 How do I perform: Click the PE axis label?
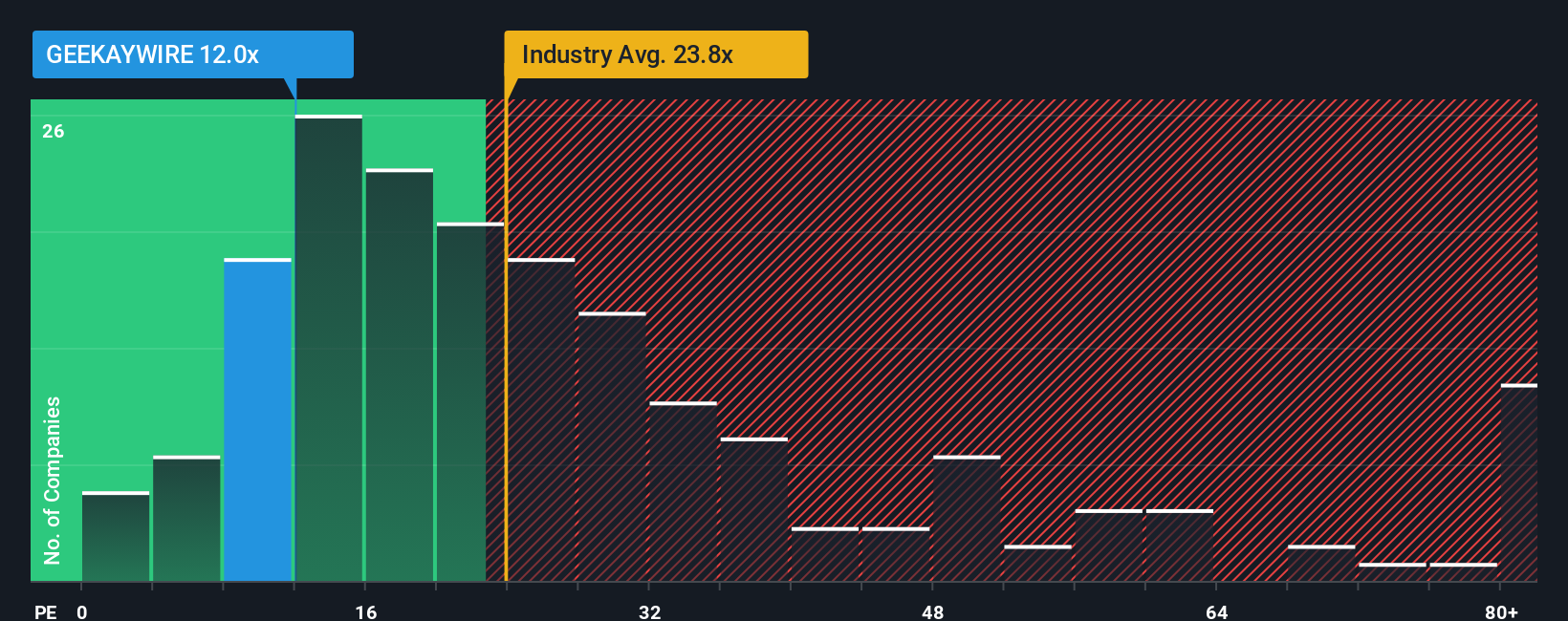[x=45, y=611]
